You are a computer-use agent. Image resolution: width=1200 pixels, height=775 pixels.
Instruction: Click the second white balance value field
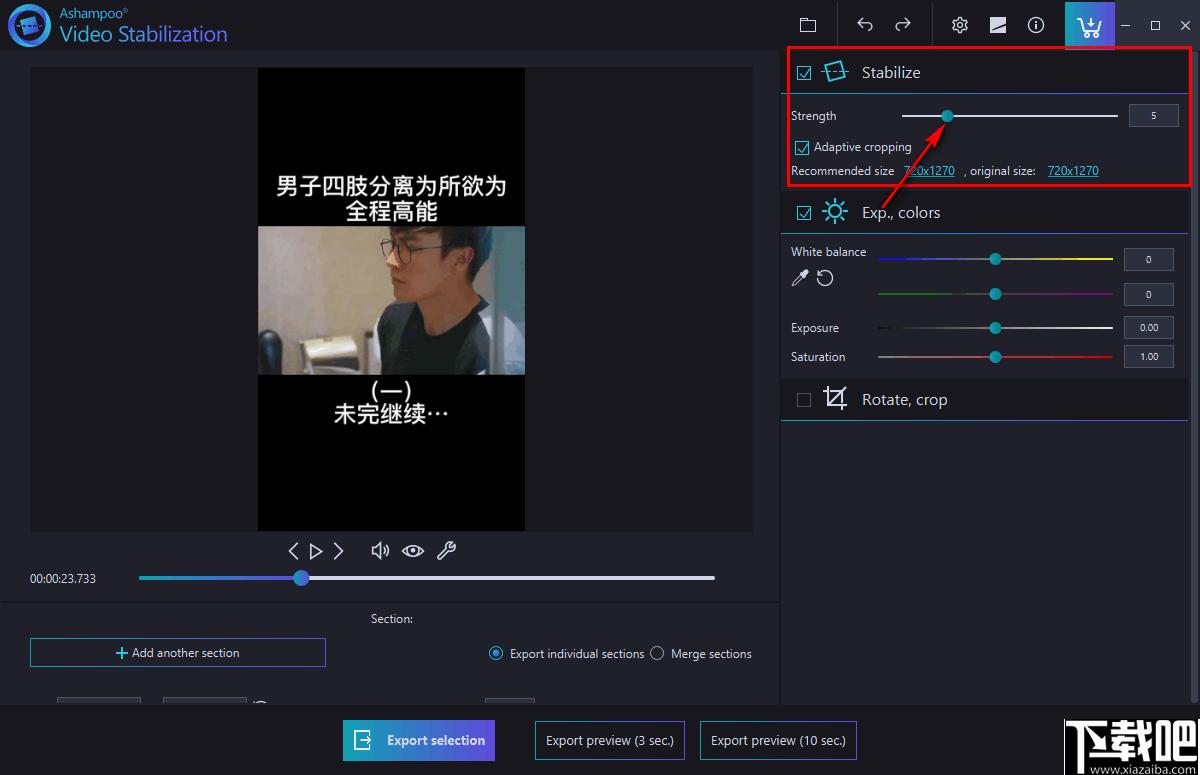coord(1149,295)
